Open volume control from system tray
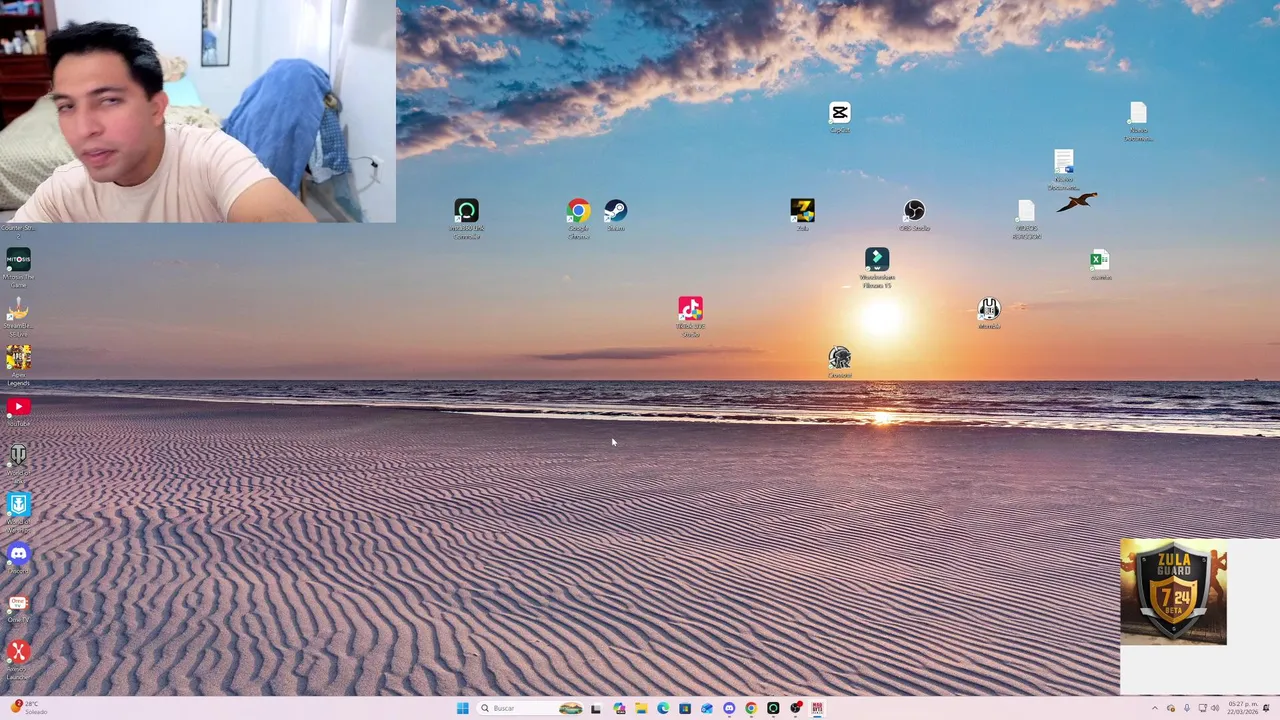 click(x=1215, y=708)
